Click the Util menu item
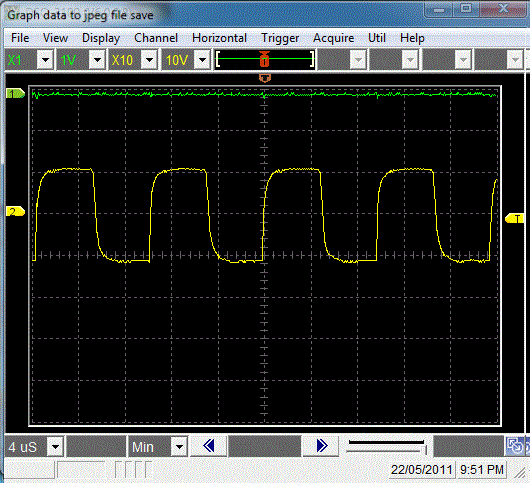The image size is (530, 483). (377, 38)
